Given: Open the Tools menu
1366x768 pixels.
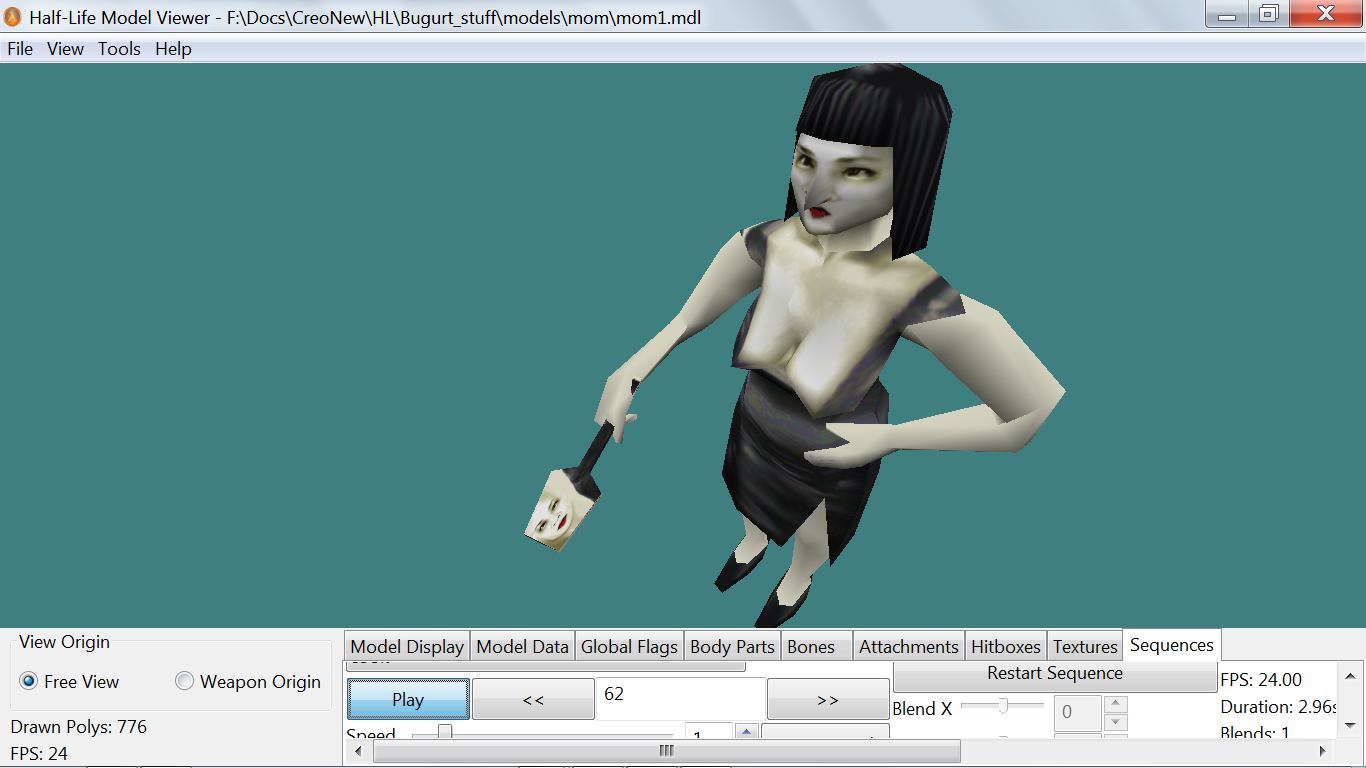Looking at the screenshot, I should (x=119, y=49).
